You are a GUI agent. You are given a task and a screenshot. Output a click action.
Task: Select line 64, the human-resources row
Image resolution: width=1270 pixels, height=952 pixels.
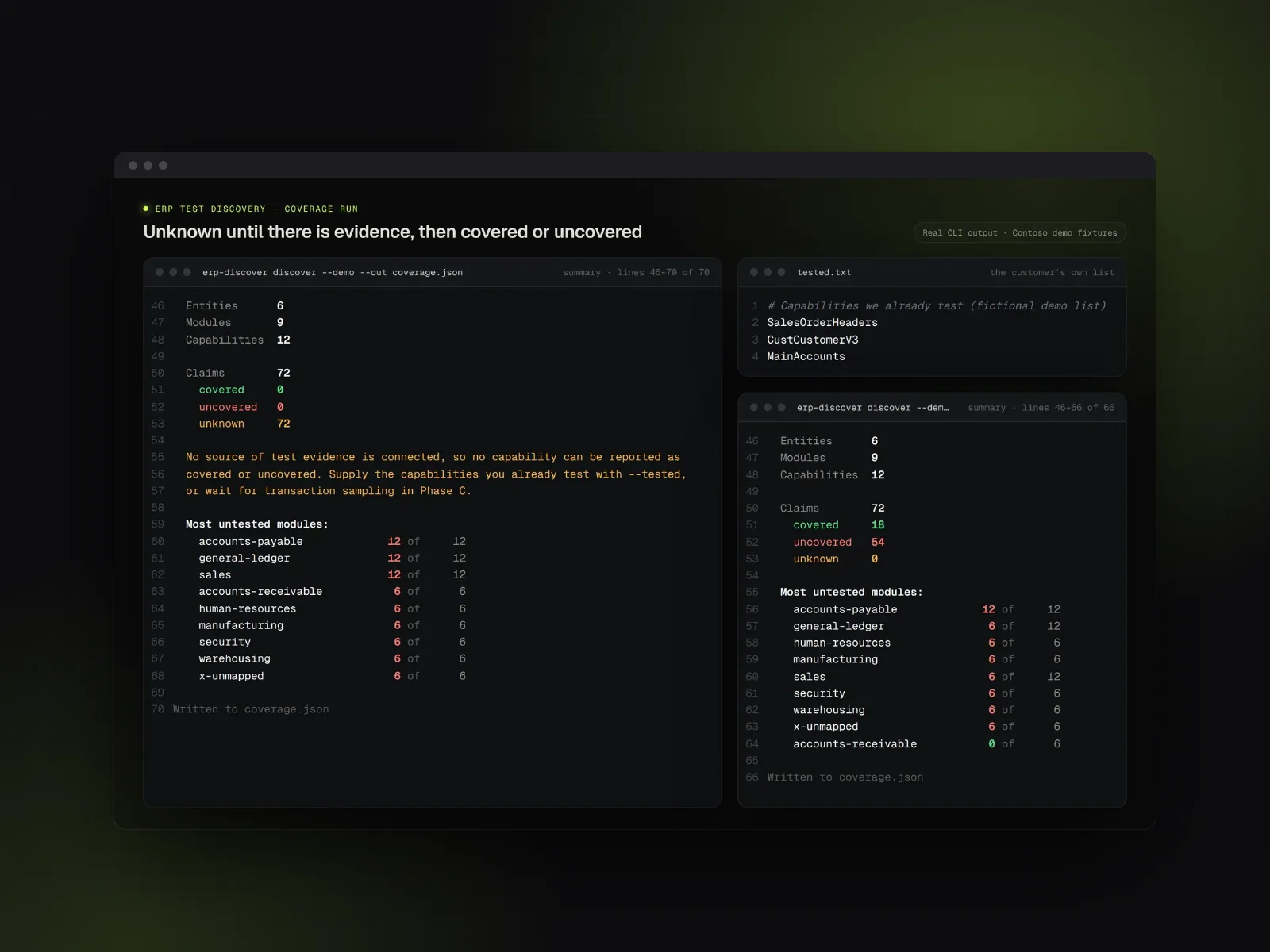coord(332,609)
